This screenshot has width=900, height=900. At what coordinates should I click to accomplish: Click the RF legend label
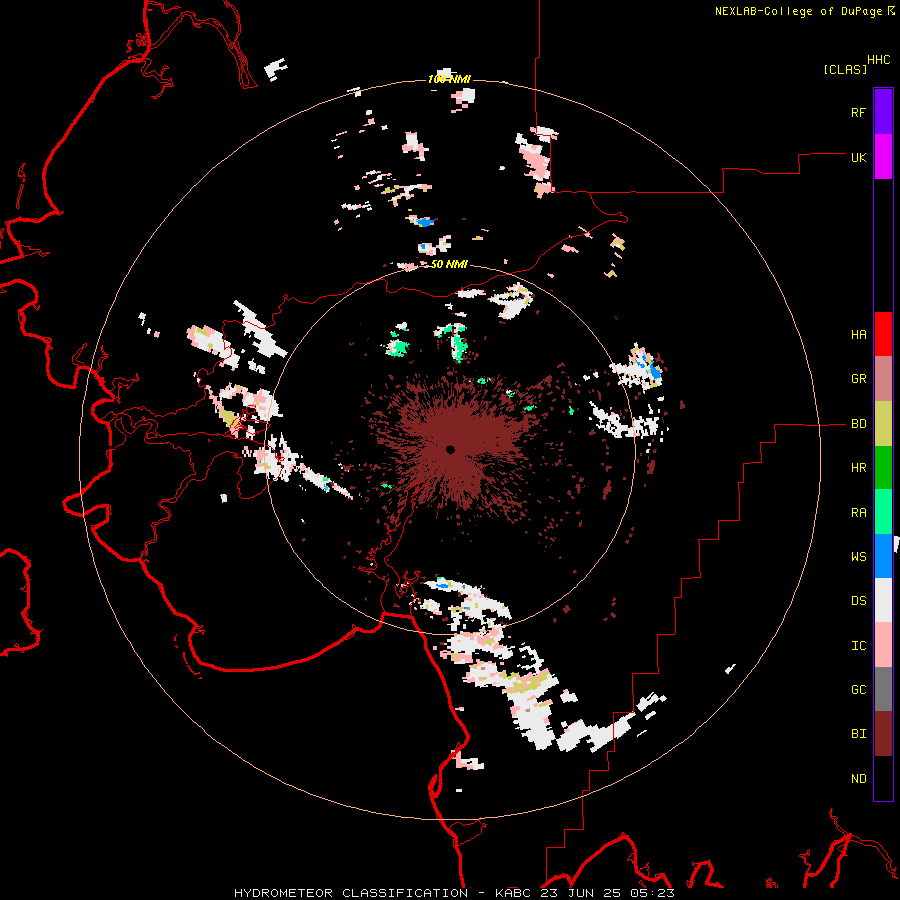pos(858,112)
